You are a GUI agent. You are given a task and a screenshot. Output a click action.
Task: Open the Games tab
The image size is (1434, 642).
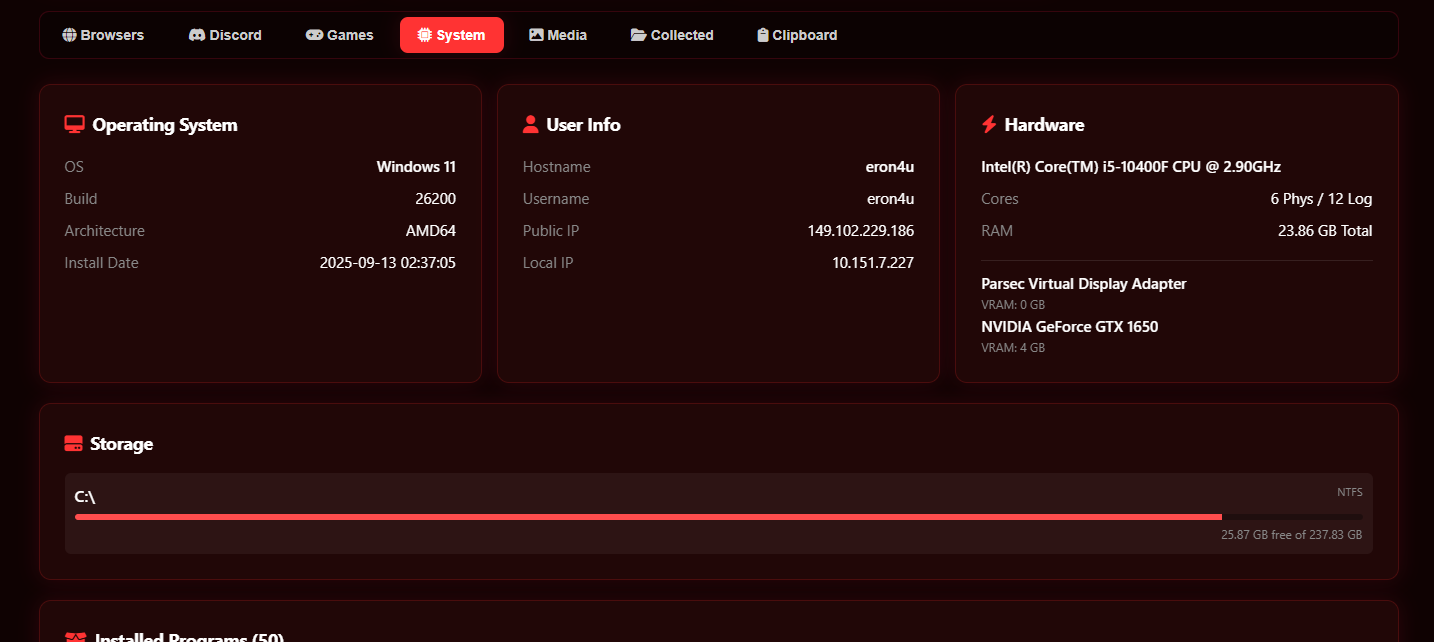tap(340, 35)
